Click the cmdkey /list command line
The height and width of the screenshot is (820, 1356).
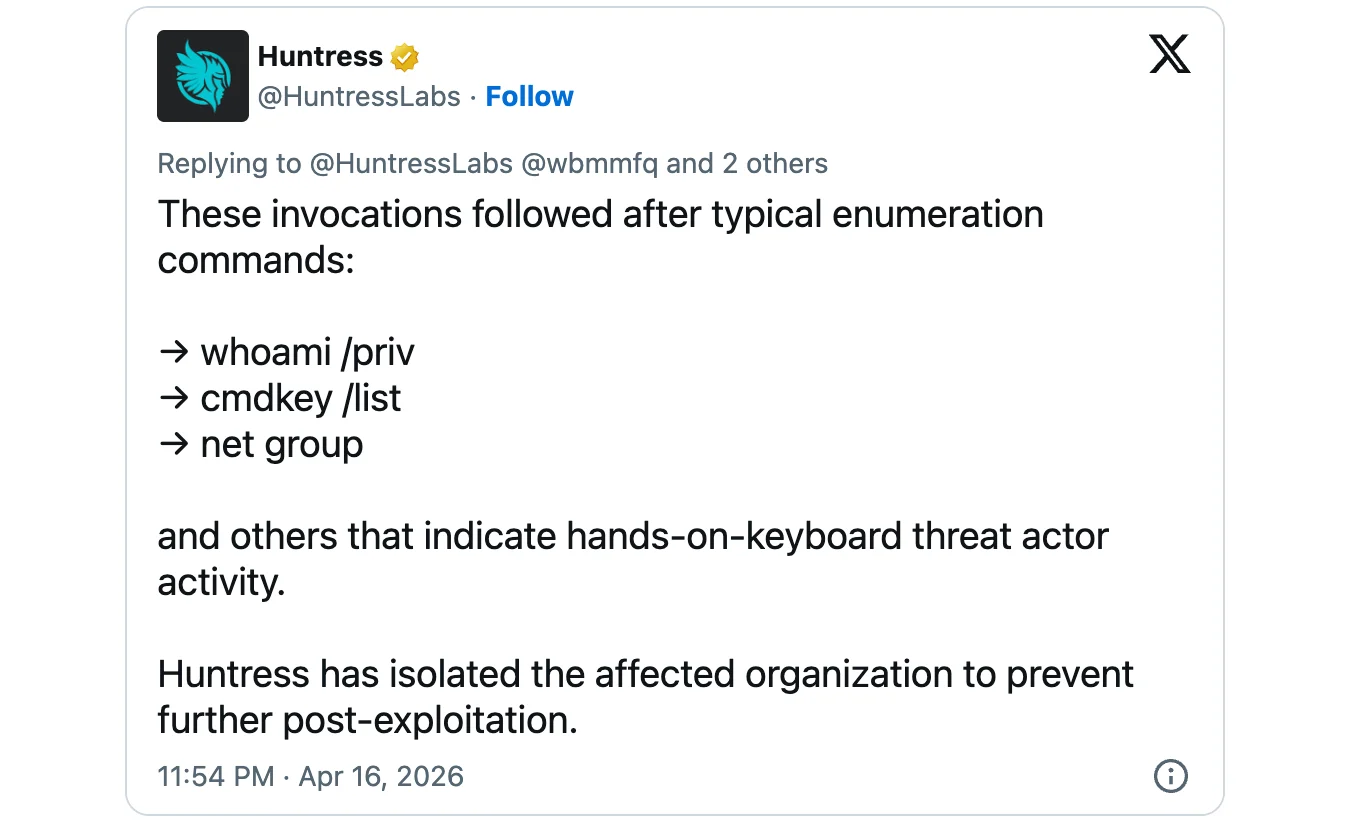point(300,398)
